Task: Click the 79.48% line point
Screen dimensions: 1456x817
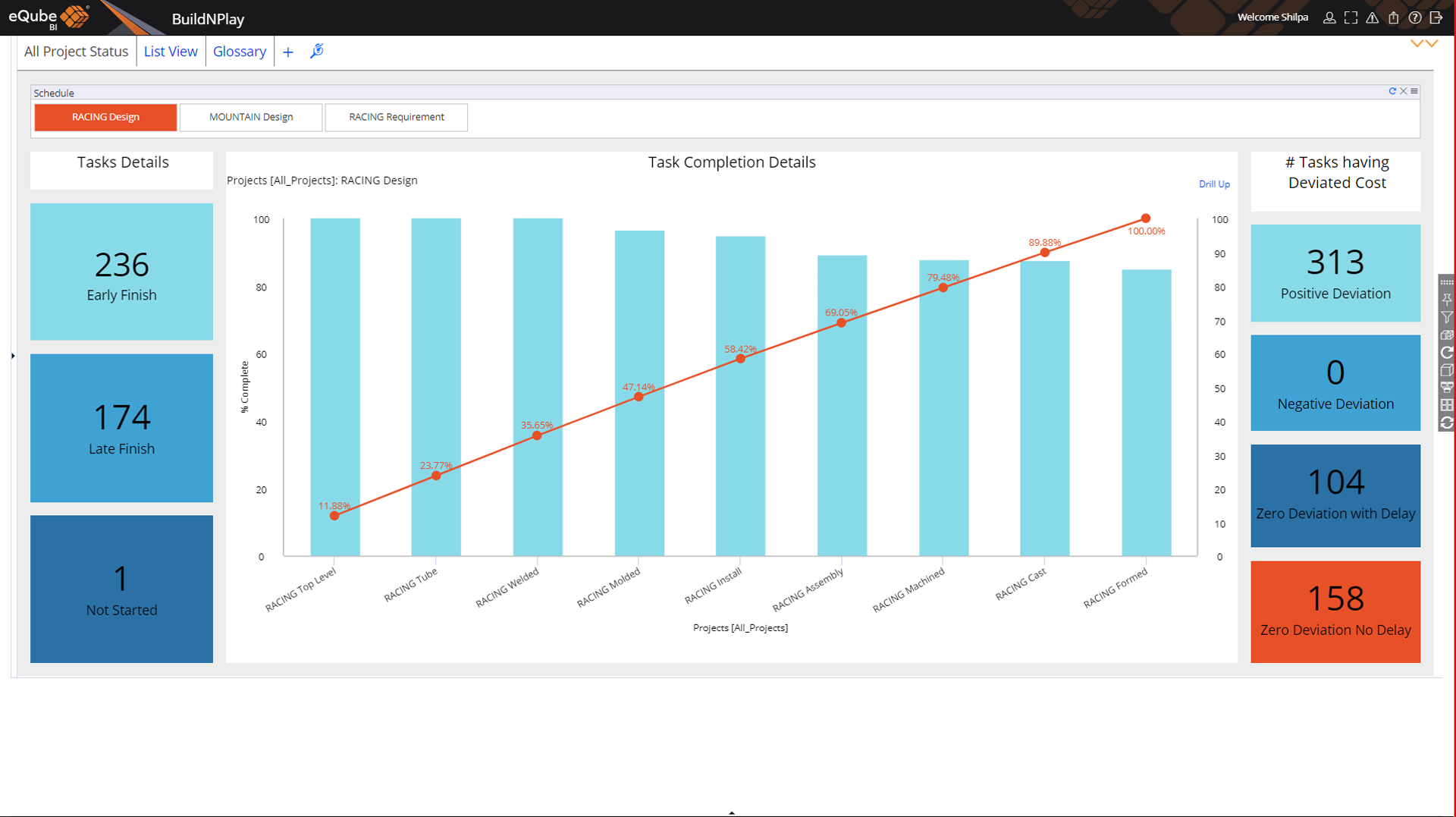Action: tap(943, 288)
